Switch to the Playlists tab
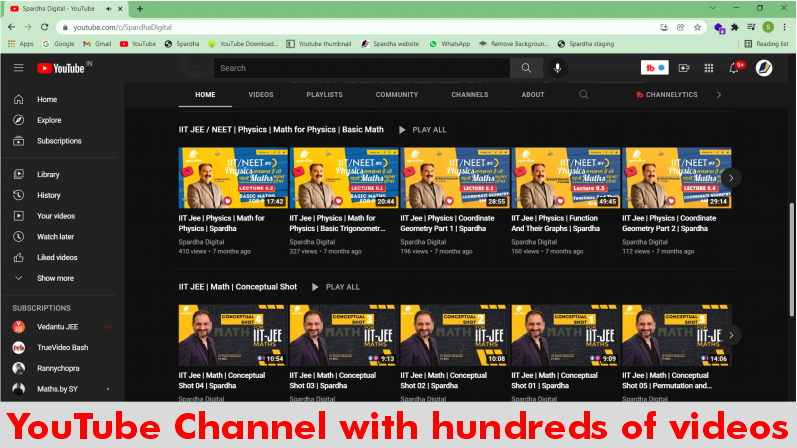 click(x=325, y=95)
